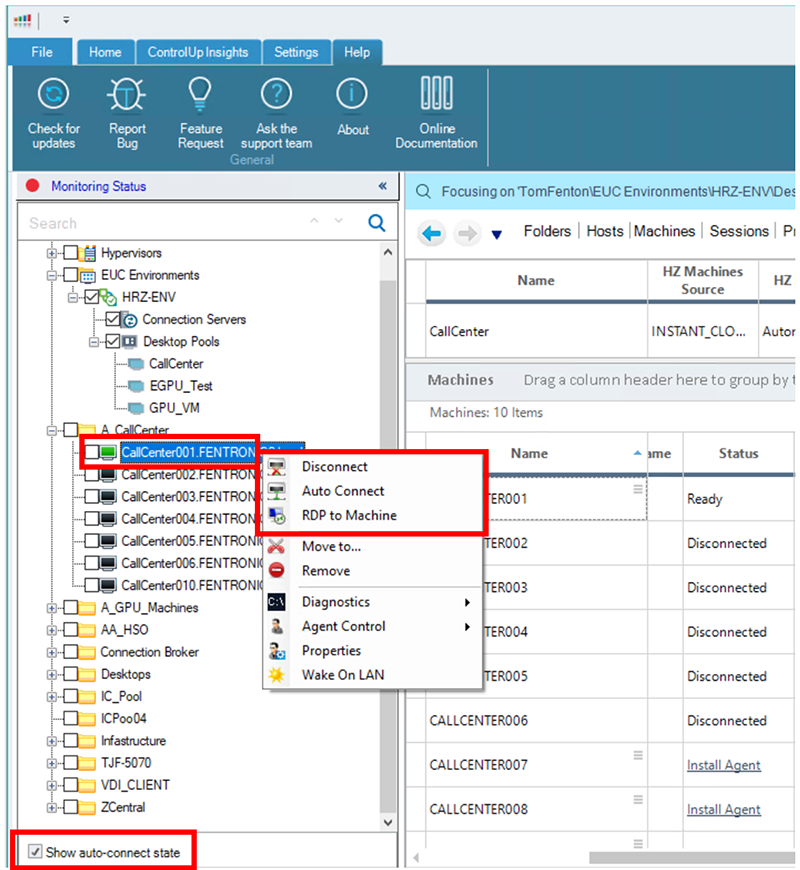Click the search magnifier icon

[x=377, y=223]
